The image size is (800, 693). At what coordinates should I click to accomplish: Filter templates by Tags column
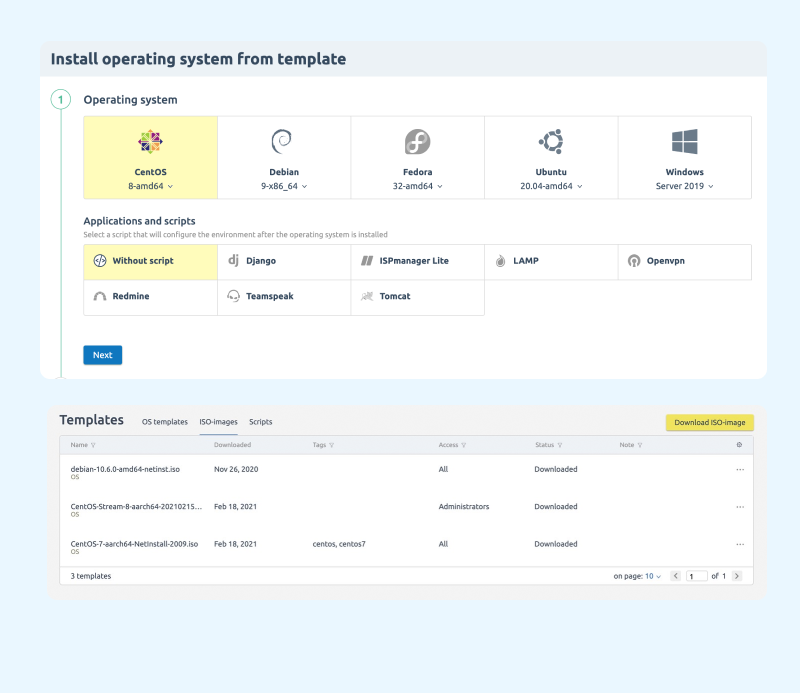(x=332, y=445)
